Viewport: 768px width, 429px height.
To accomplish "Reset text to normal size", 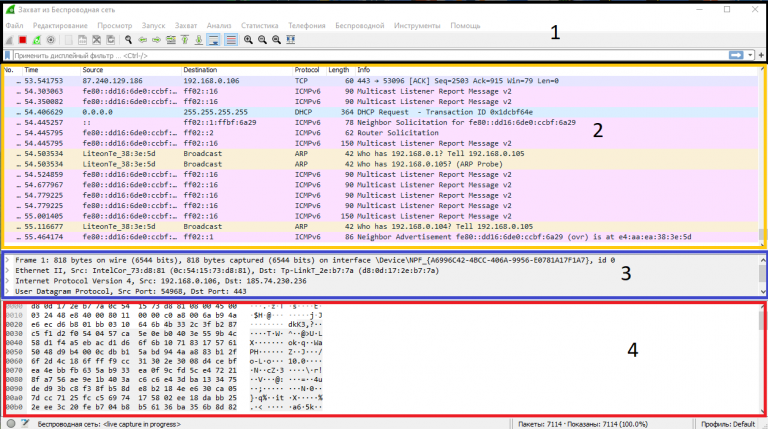I will (276, 40).
